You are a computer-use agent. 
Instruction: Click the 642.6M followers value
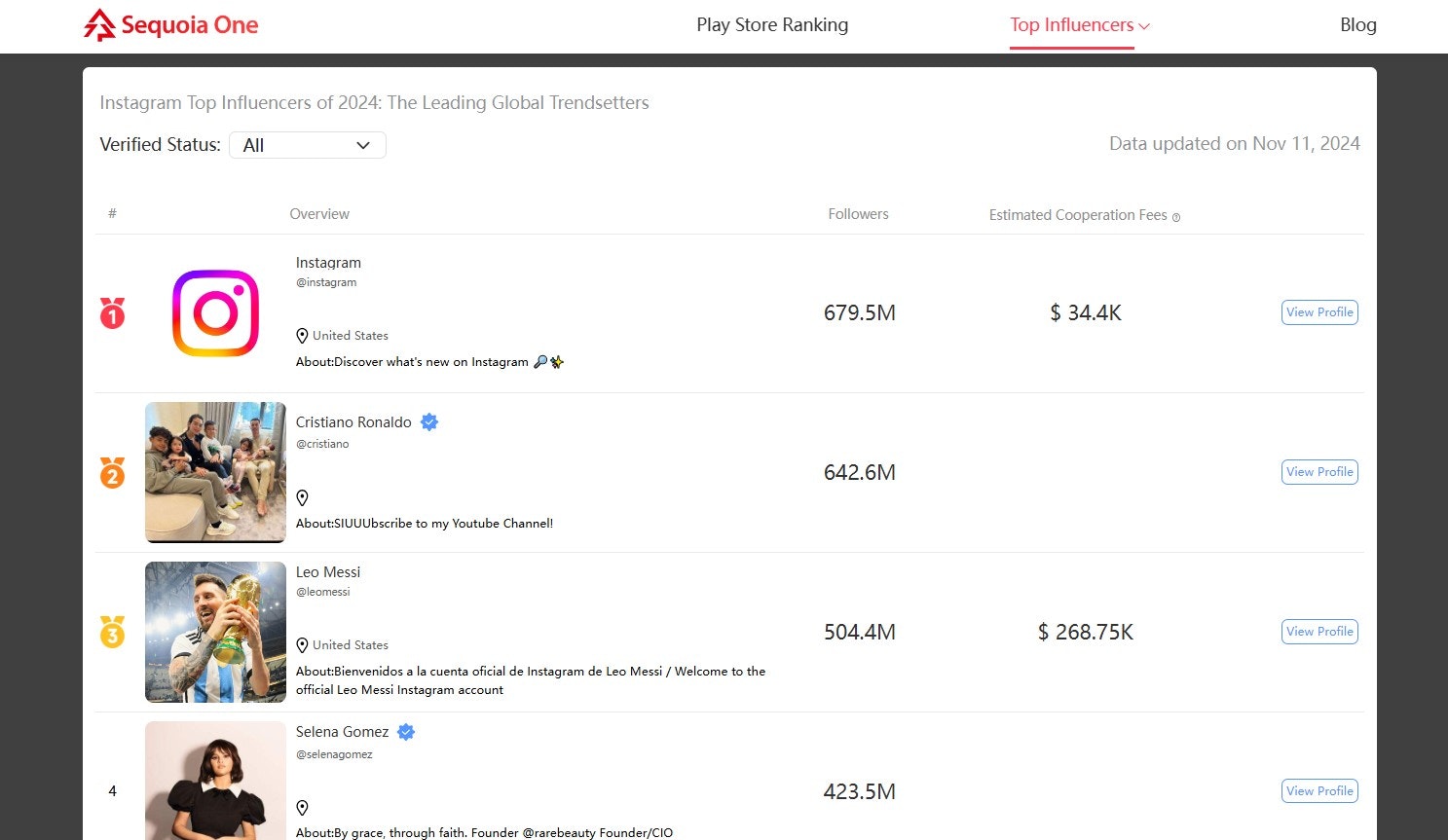pyautogui.click(x=860, y=473)
